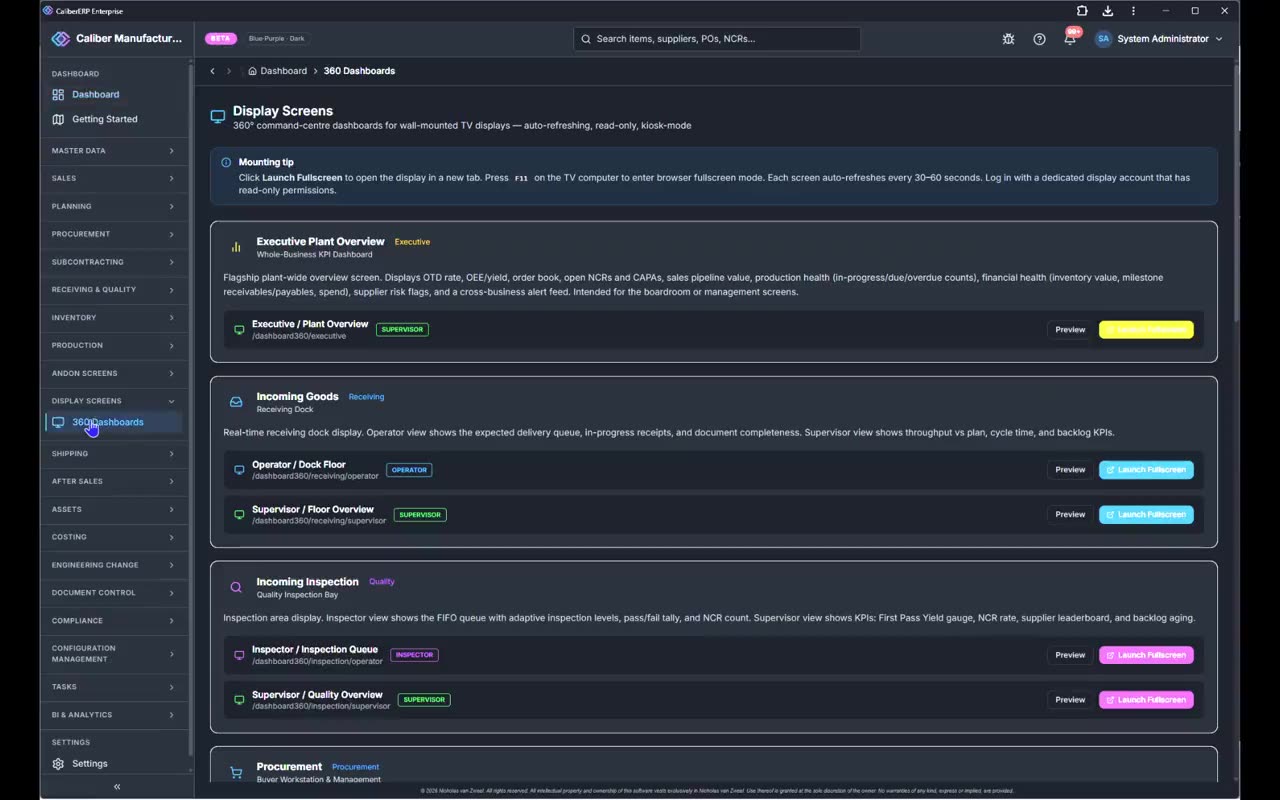The image size is (1280, 800).
Task: Click the Getting Started map icon
Action: tap(58, 119)
